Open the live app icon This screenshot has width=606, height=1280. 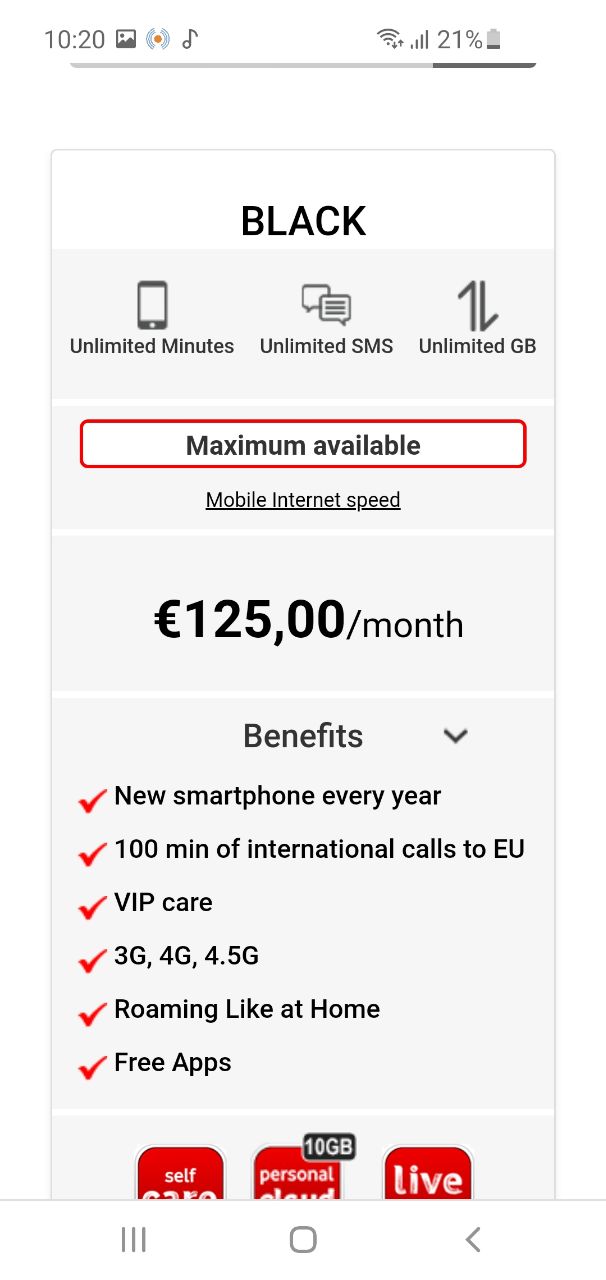point(427,1174)
